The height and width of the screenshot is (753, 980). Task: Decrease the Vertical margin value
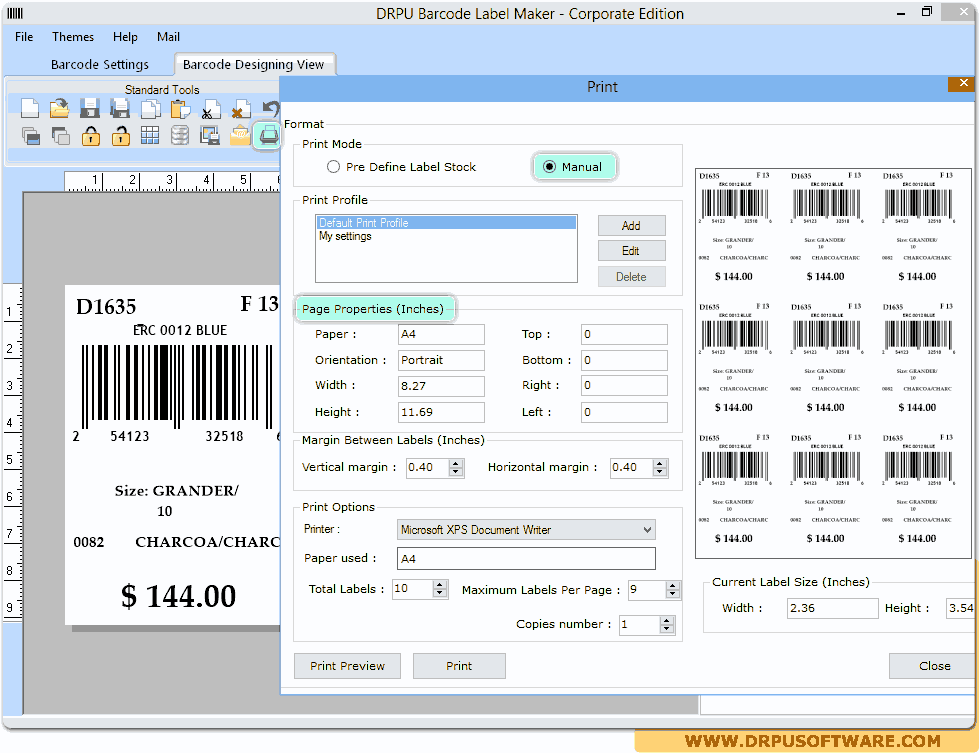coord(456,472)
